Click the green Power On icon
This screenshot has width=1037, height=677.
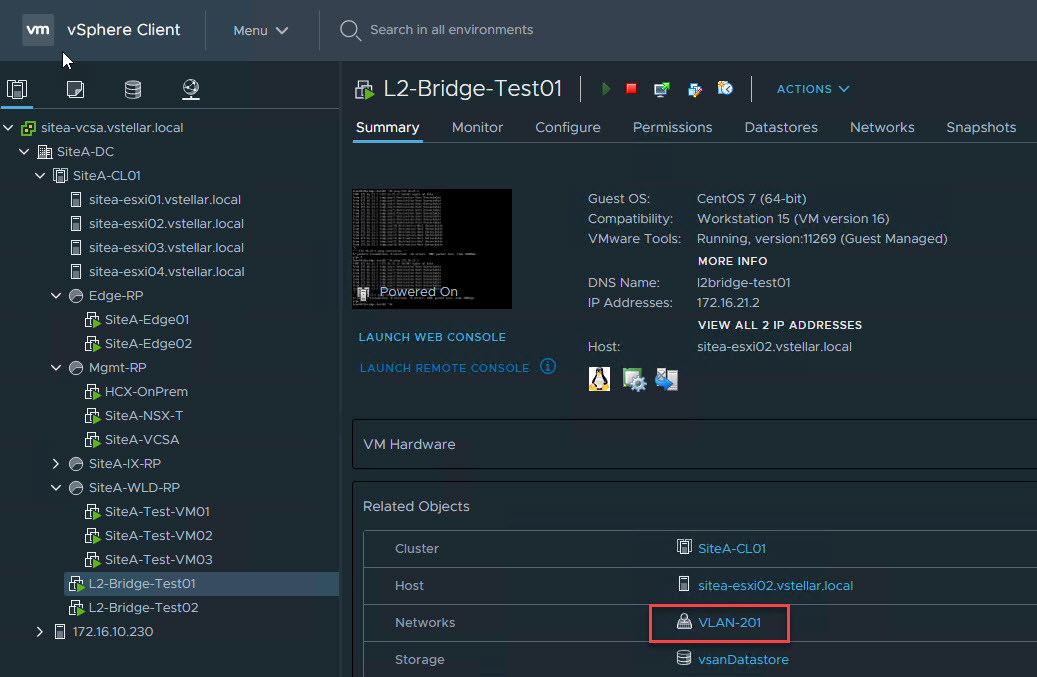(606, 89)
